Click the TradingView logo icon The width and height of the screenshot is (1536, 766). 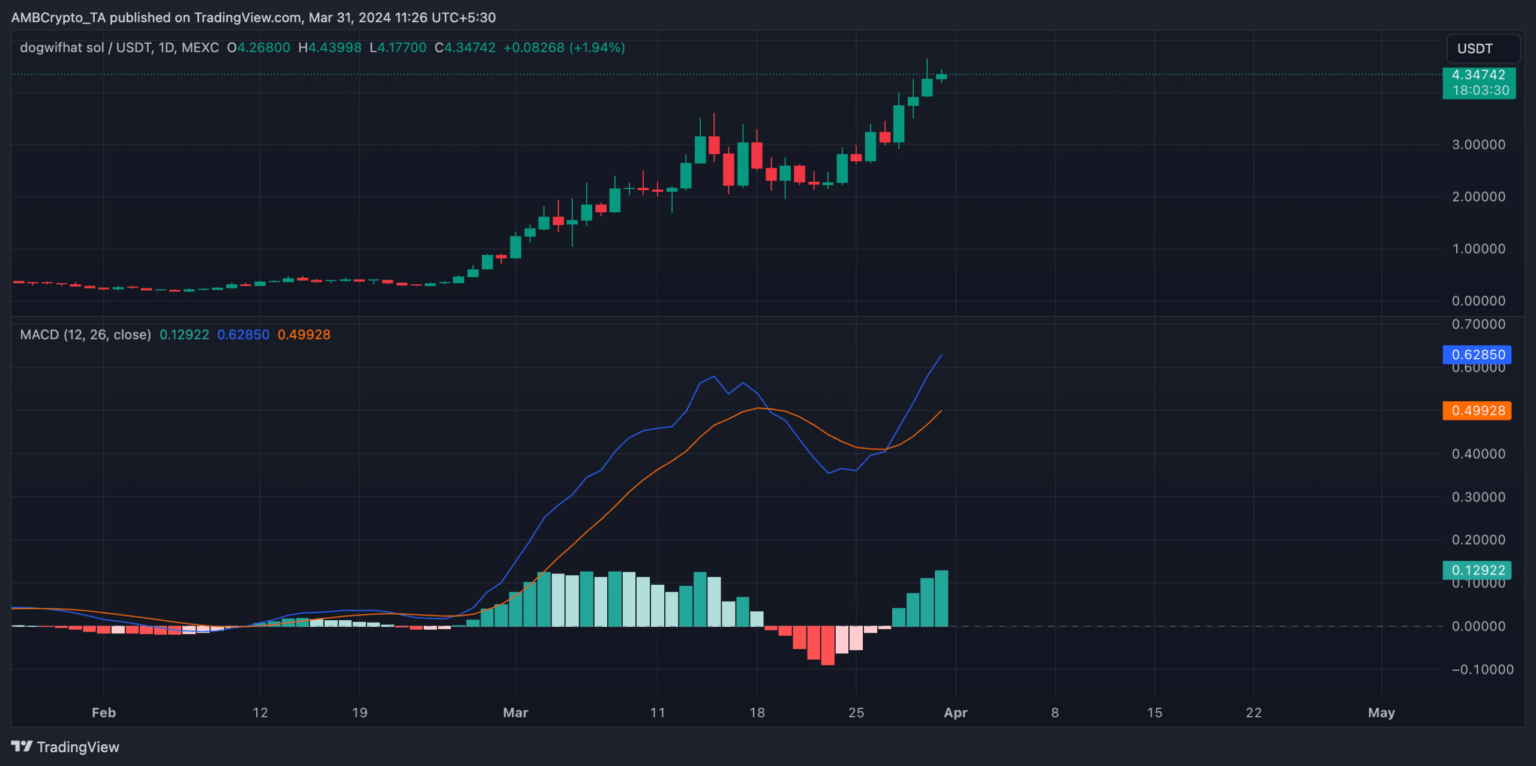tap(20, 746)
